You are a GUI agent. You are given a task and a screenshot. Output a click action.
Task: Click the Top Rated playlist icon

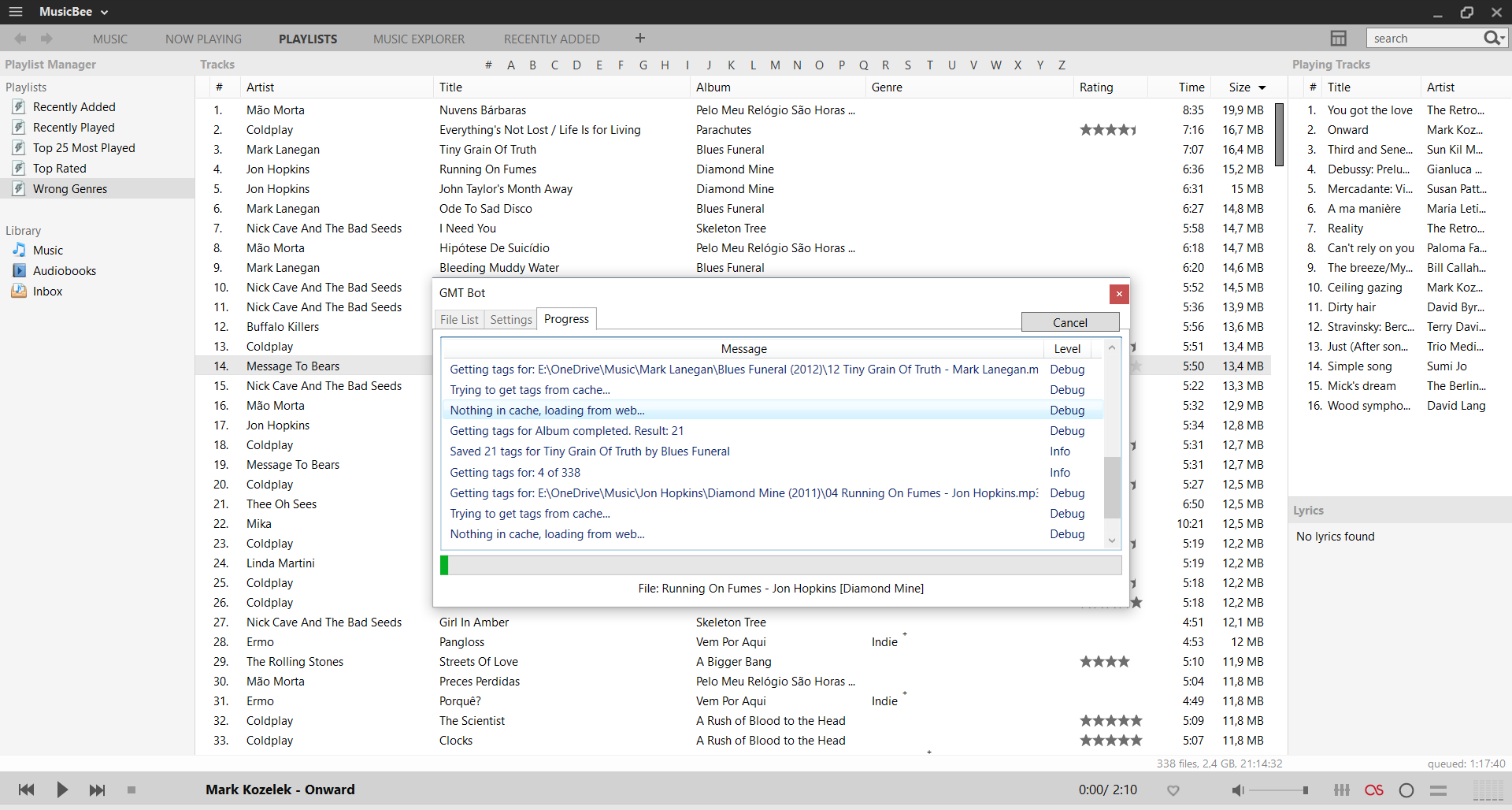19,168
